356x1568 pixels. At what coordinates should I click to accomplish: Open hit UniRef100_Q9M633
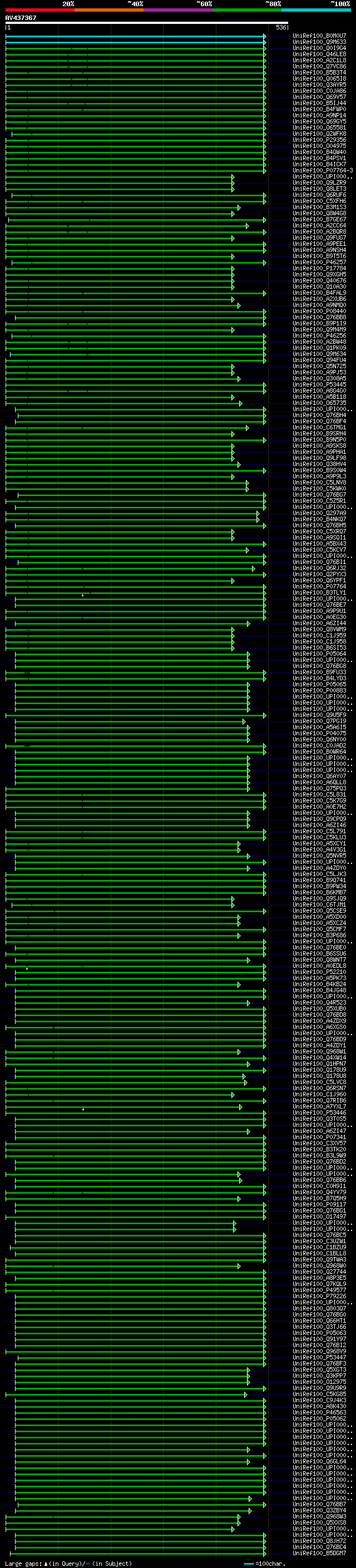(319, 42)
